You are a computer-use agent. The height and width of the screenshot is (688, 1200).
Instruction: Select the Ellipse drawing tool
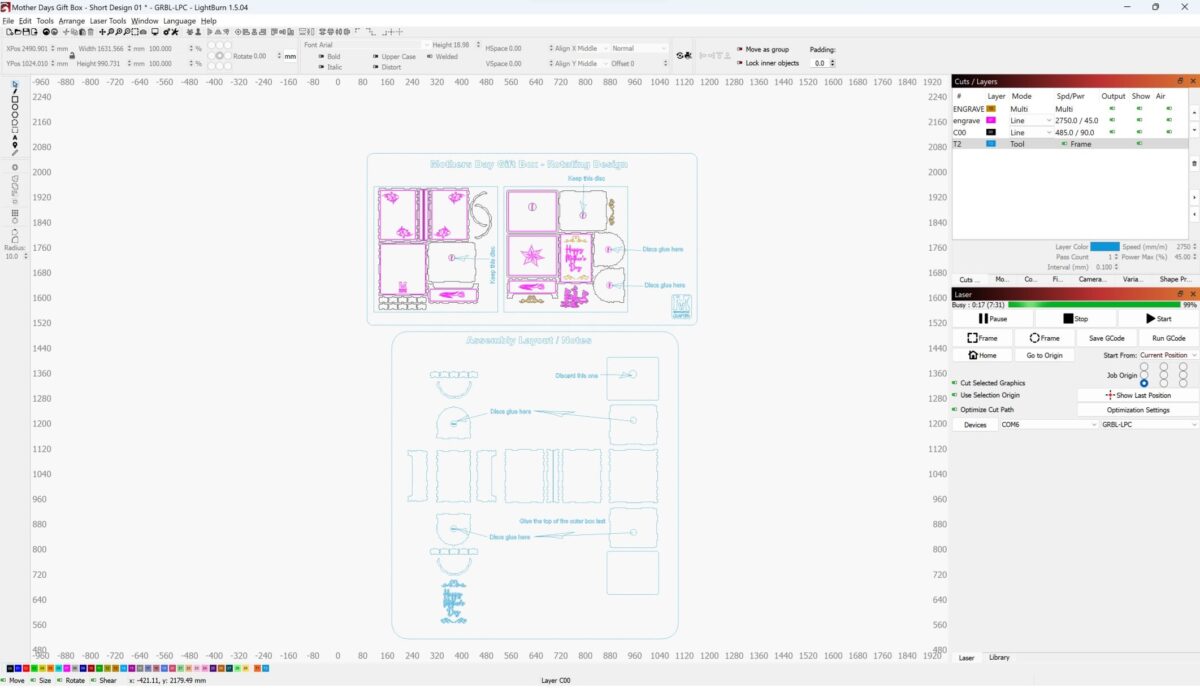(x=14, y=109)
